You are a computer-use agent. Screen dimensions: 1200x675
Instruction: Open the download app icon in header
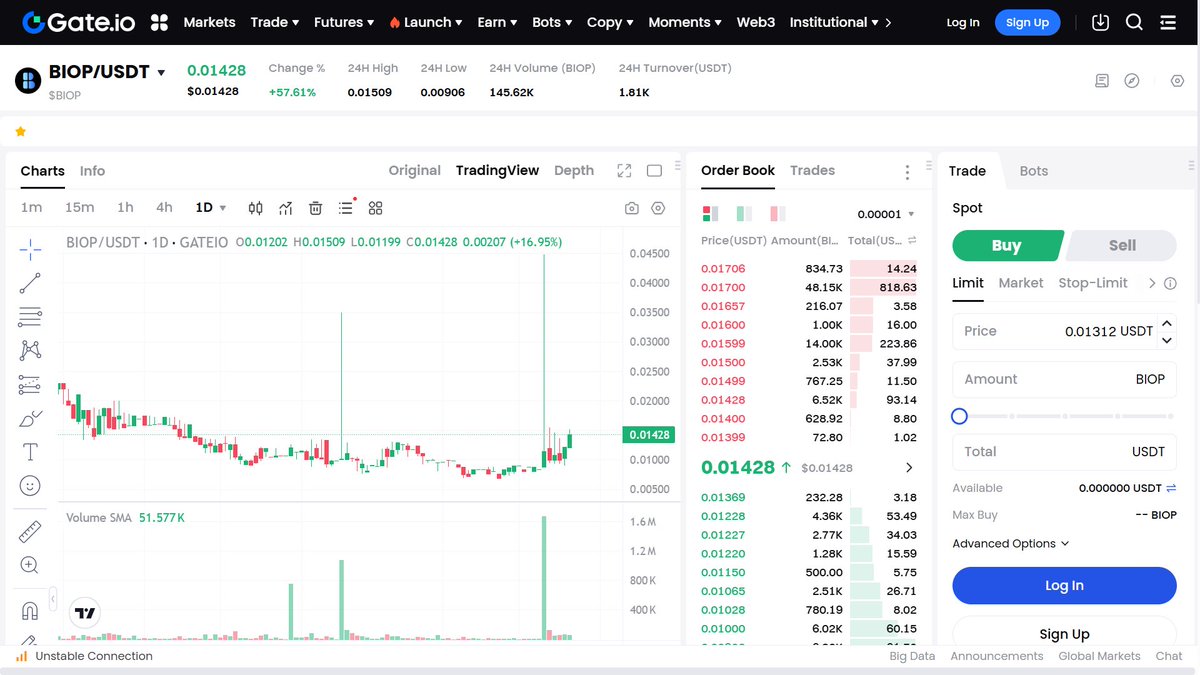tap(1101, 22)
